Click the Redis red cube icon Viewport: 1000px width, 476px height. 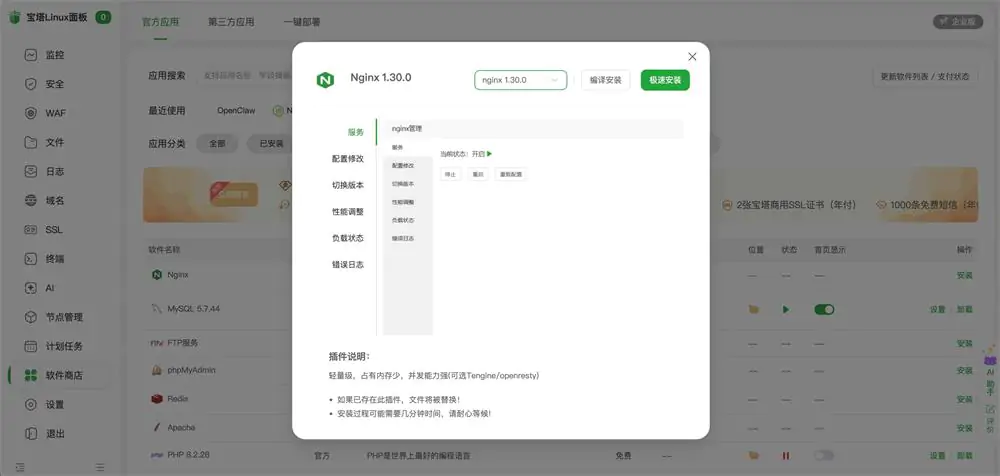156,399
